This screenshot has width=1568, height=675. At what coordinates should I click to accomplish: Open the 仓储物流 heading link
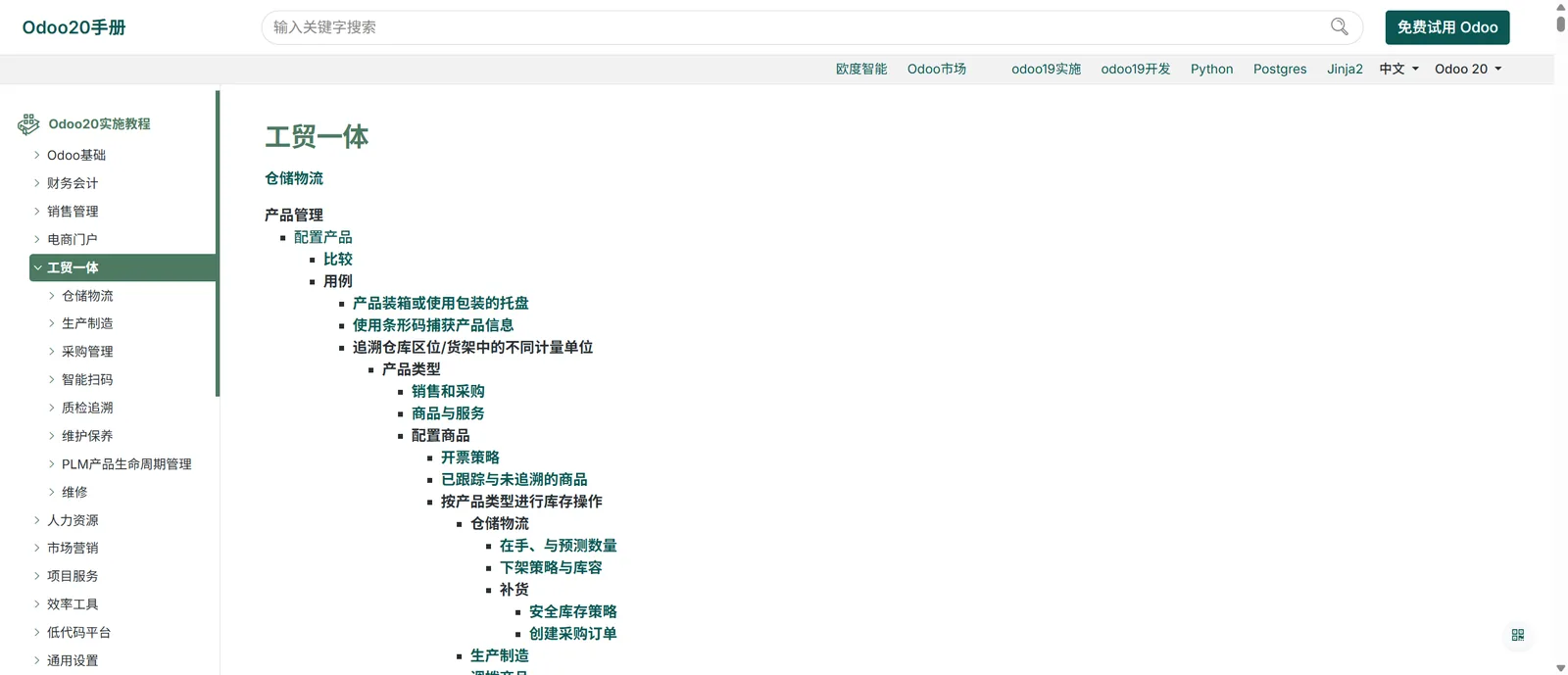pos(294,178)
